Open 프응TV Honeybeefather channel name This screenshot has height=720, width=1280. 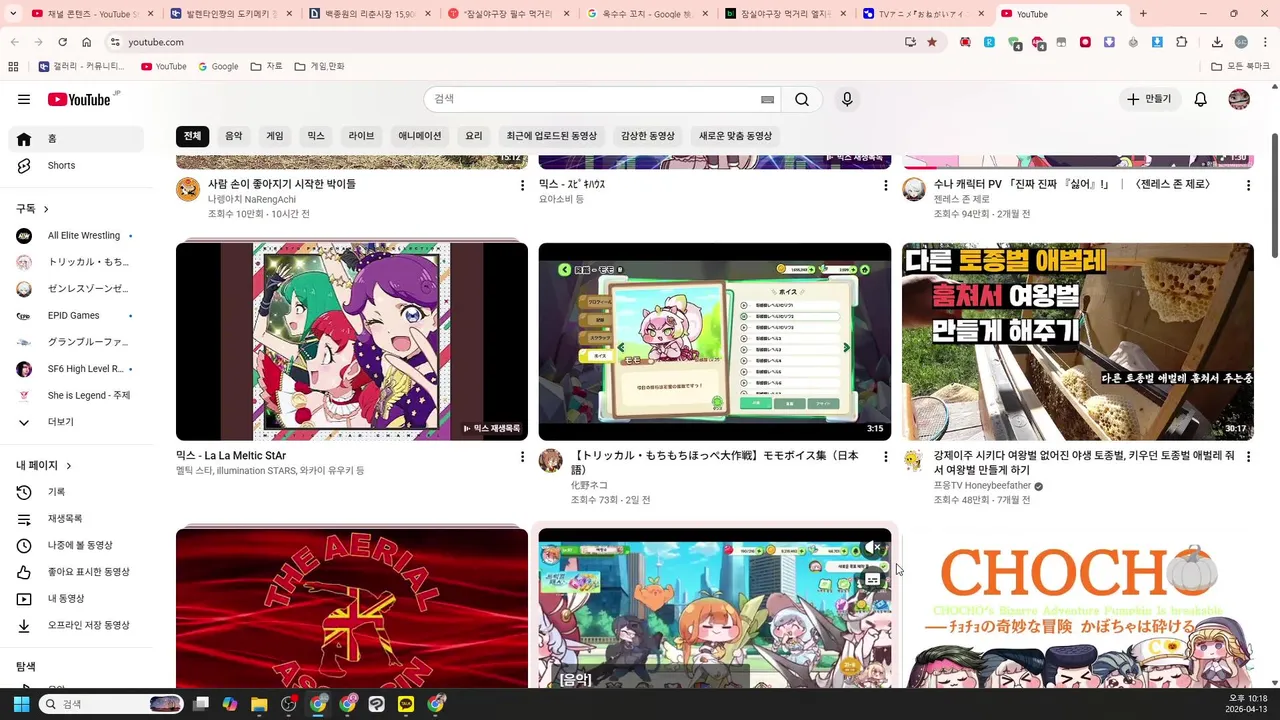(x=982, y=486)
